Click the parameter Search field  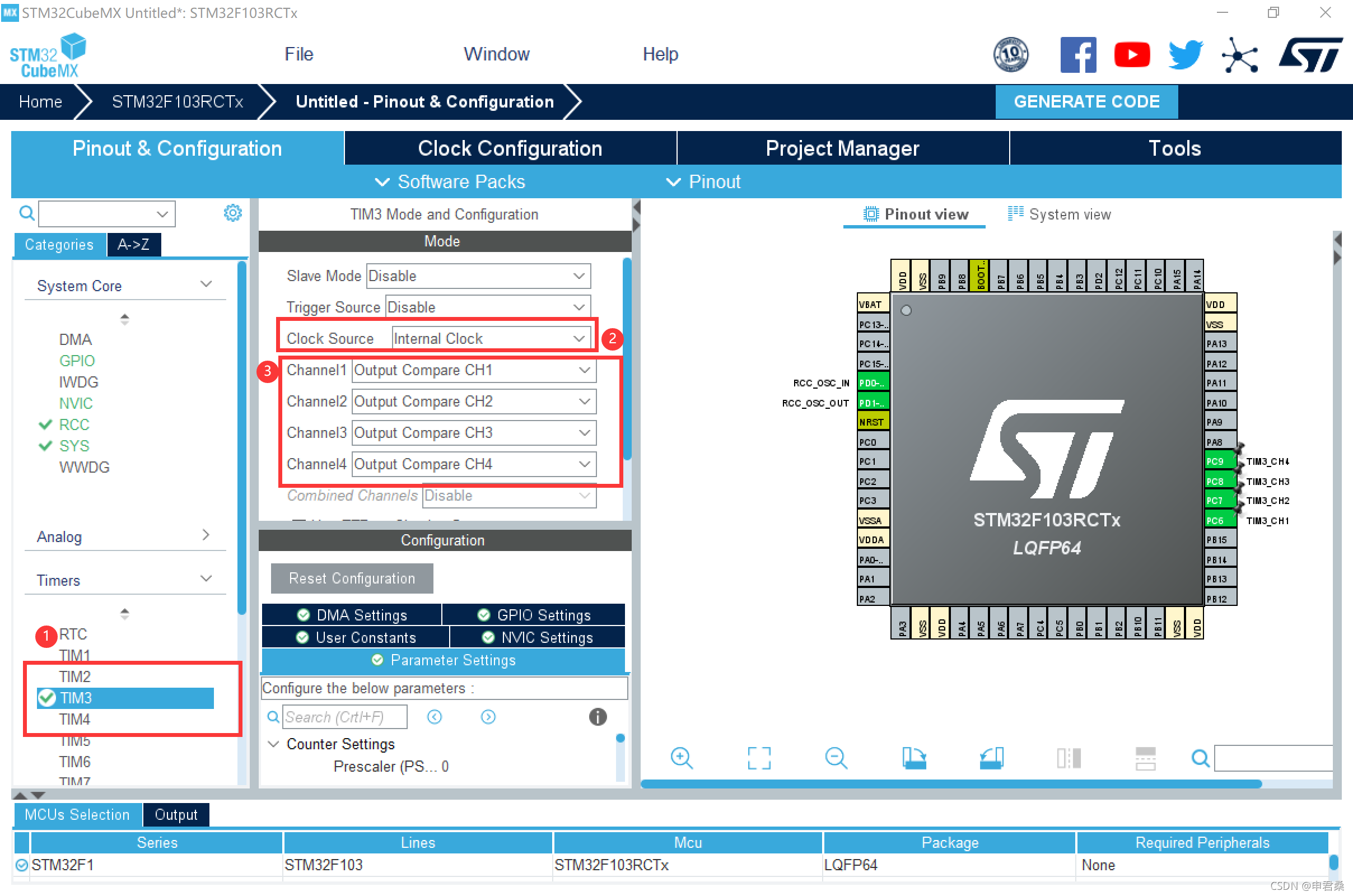coord(344,717)
